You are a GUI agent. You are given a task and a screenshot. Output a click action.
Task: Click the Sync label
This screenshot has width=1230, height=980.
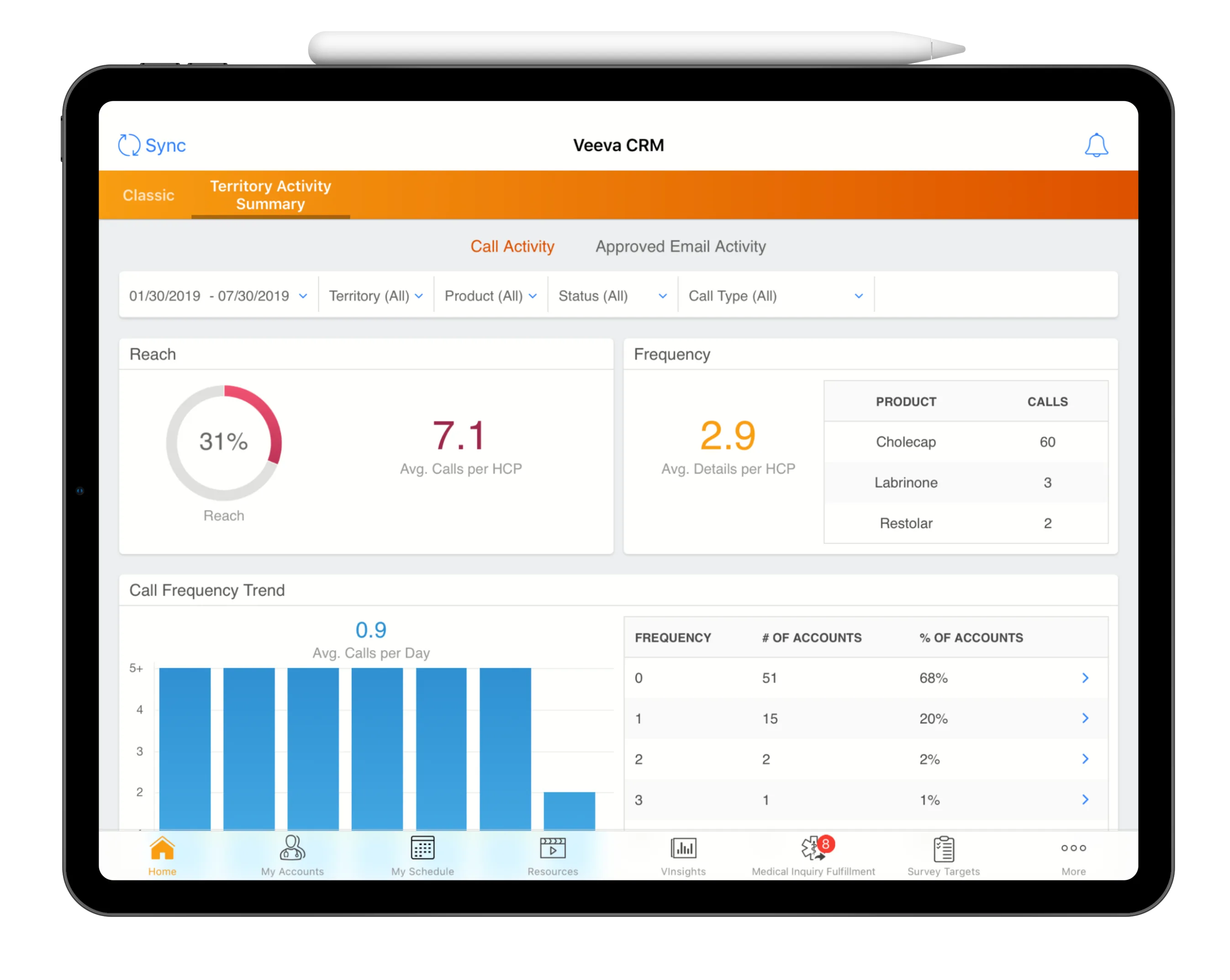click(x=165, y=146)
